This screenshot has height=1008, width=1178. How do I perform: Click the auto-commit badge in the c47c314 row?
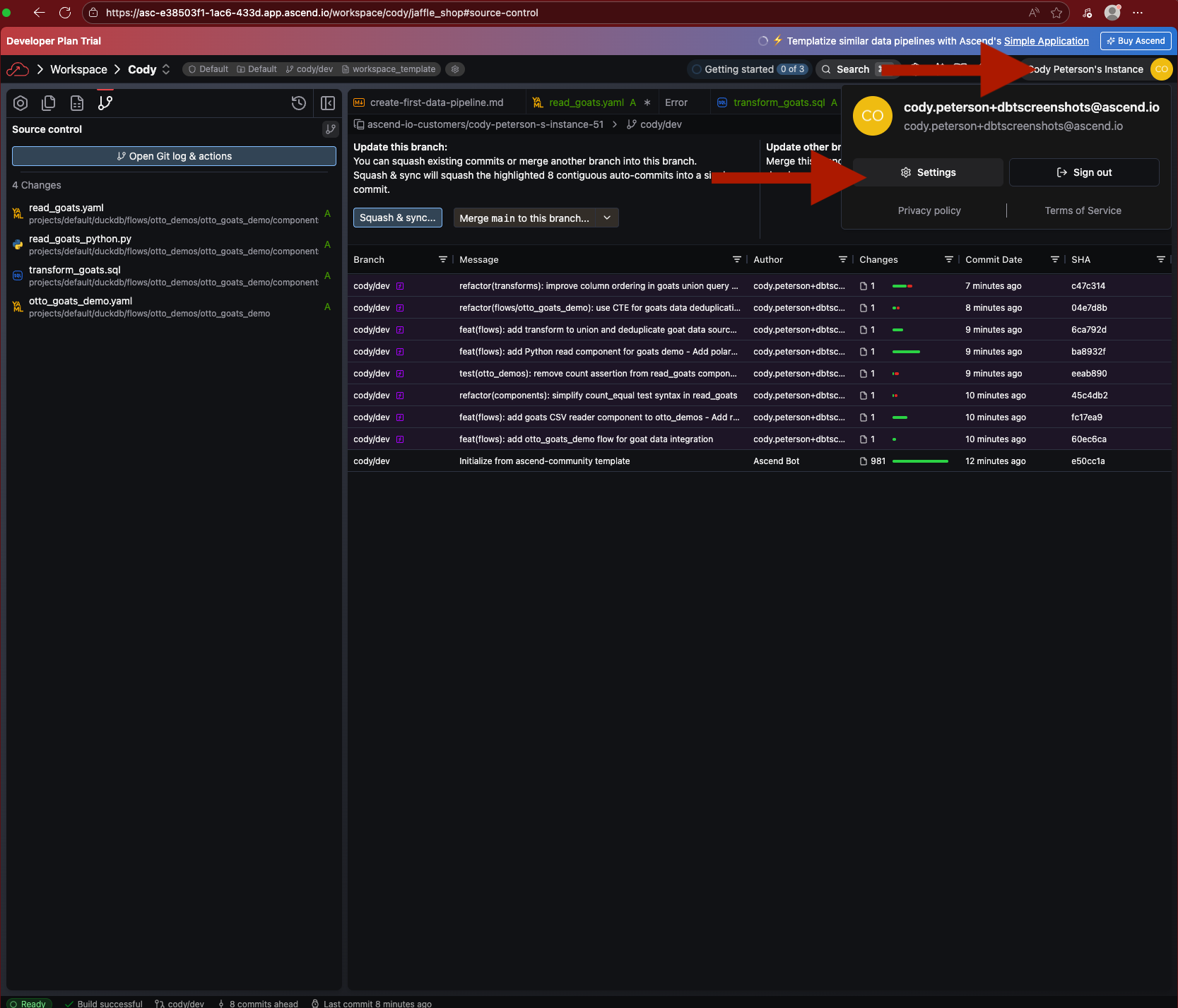point(400,286)
